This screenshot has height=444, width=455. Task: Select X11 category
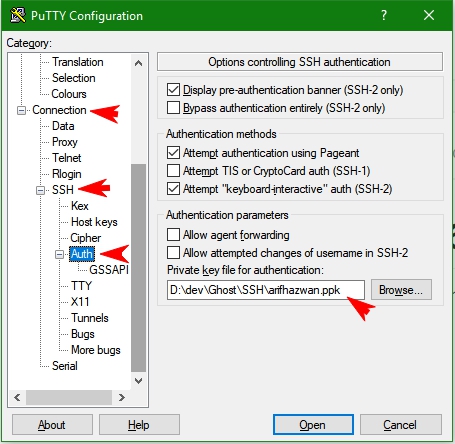[x=80, y=302]
